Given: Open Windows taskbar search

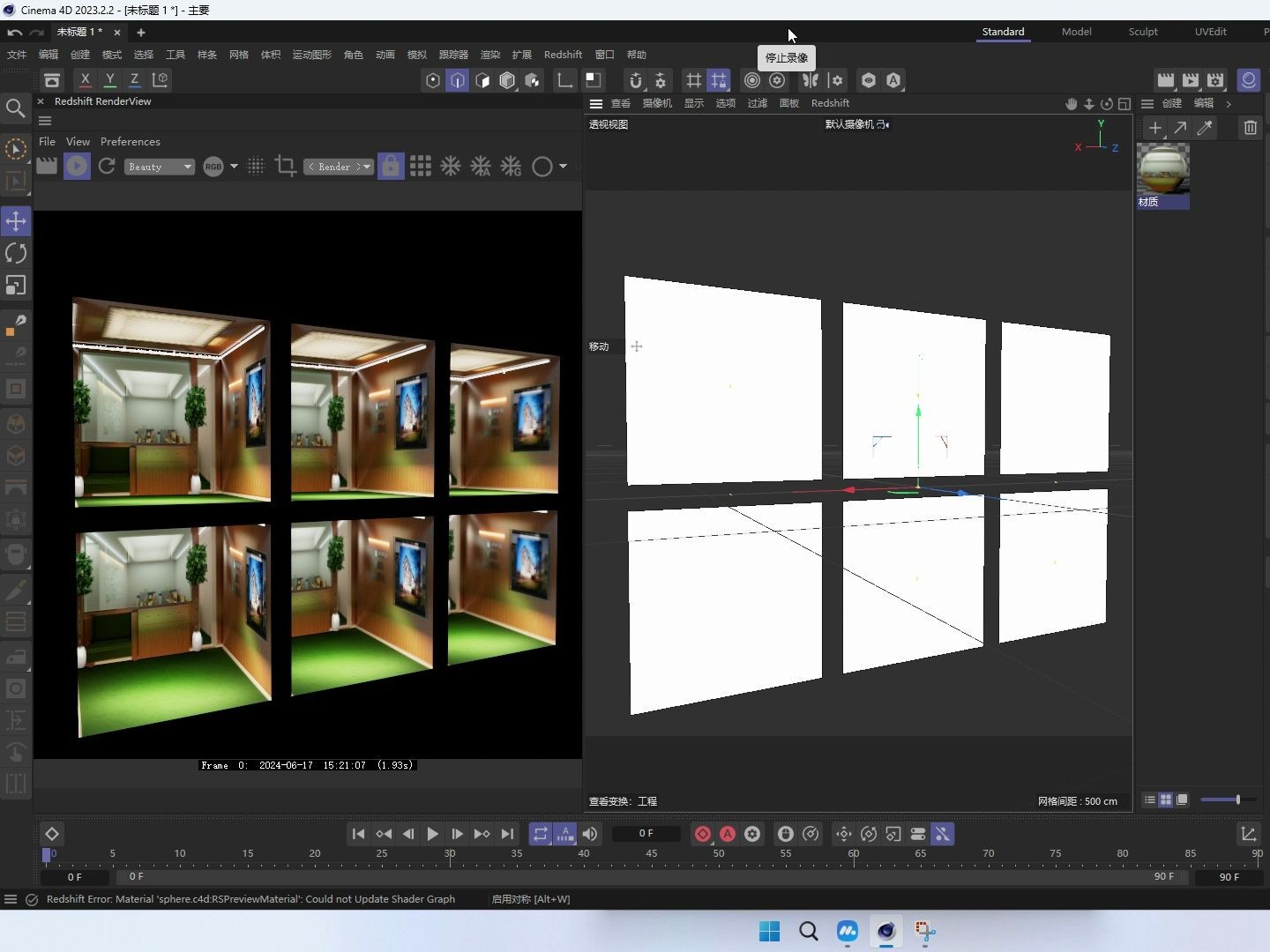Looking at the screenshot, I should click(x=809, y=931).
